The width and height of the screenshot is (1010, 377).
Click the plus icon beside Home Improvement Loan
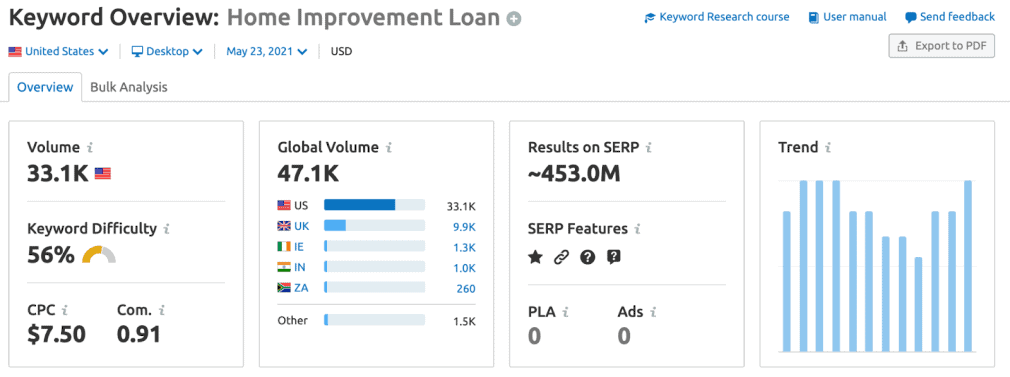click(513, 19)
